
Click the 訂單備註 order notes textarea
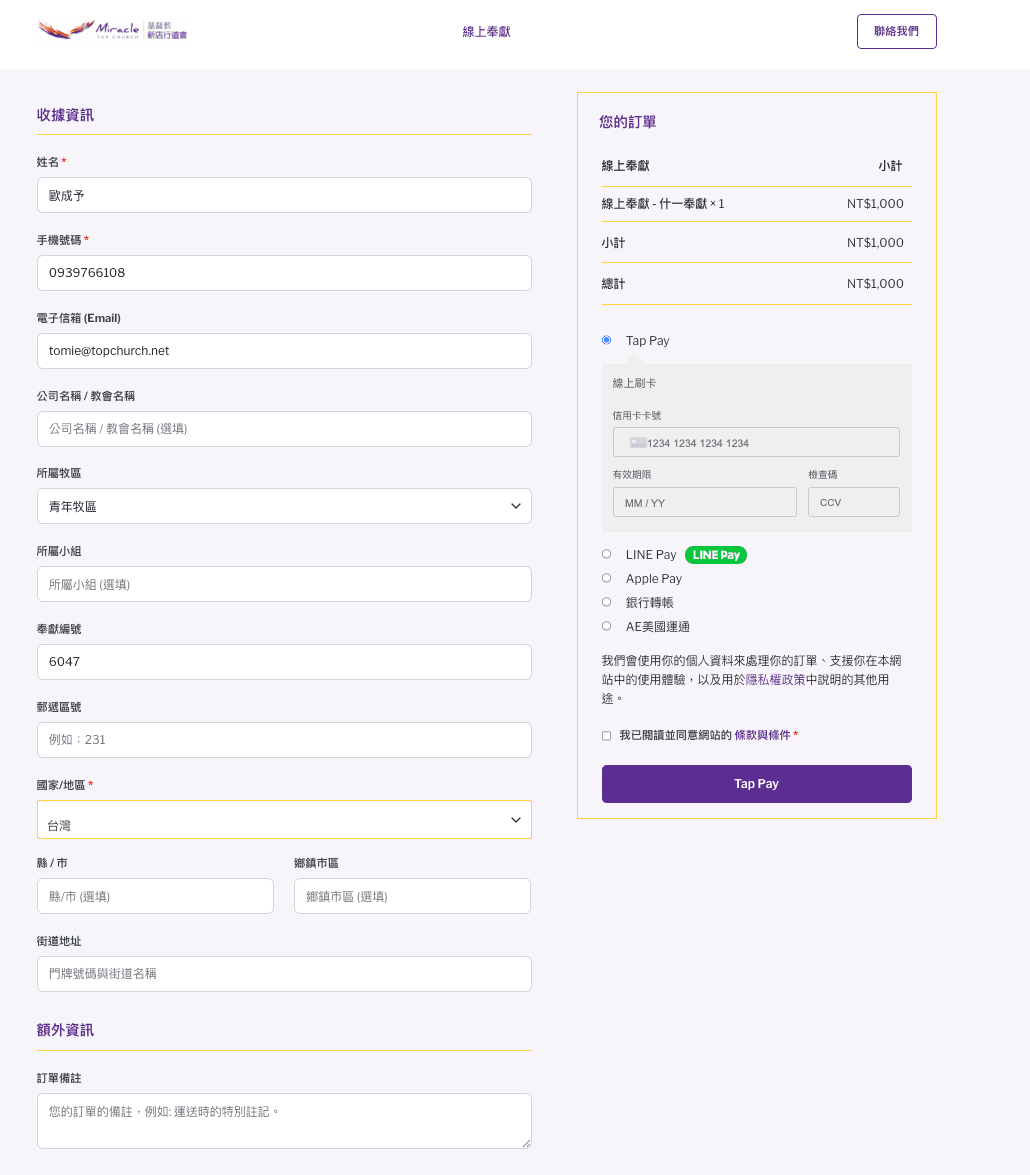coord(284,1120)
